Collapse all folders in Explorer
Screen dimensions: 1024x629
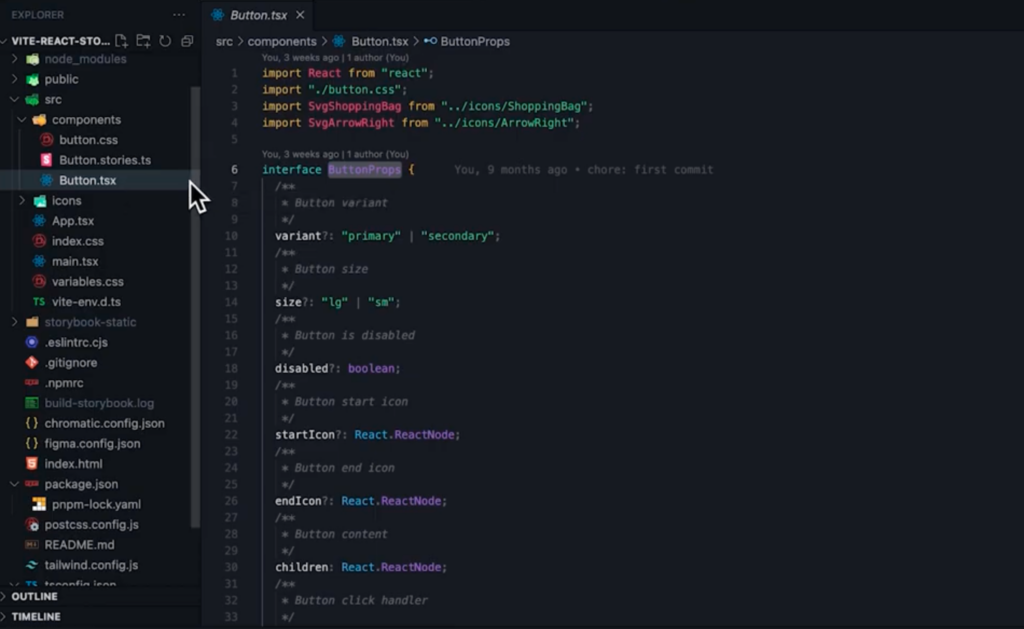point(187,41)
